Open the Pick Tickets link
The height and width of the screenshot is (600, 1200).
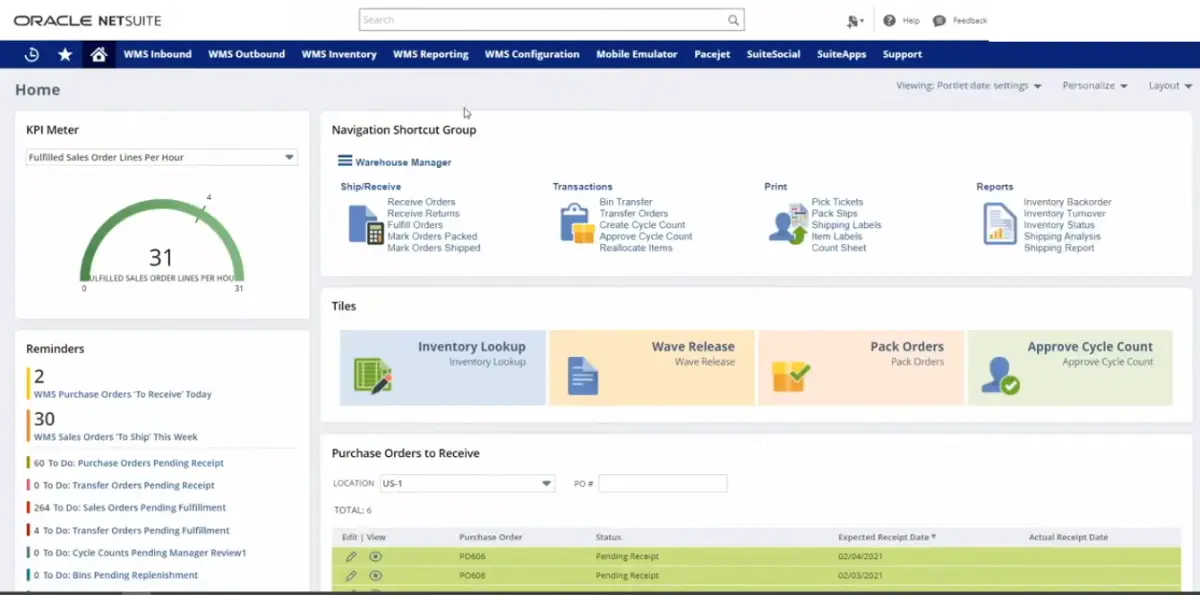837,202
